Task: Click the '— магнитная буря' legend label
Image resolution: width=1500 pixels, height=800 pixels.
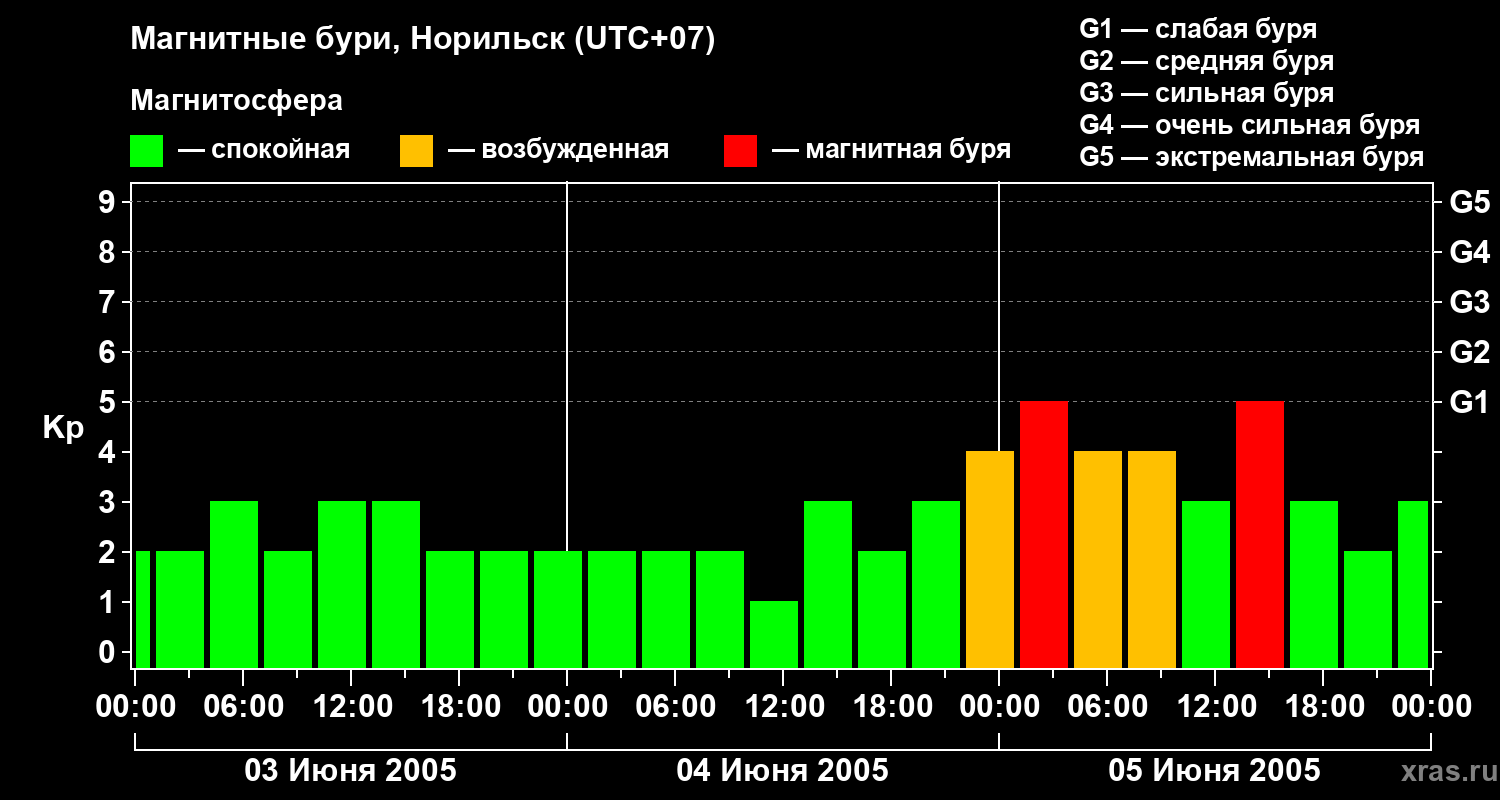Action: point(891,151)
